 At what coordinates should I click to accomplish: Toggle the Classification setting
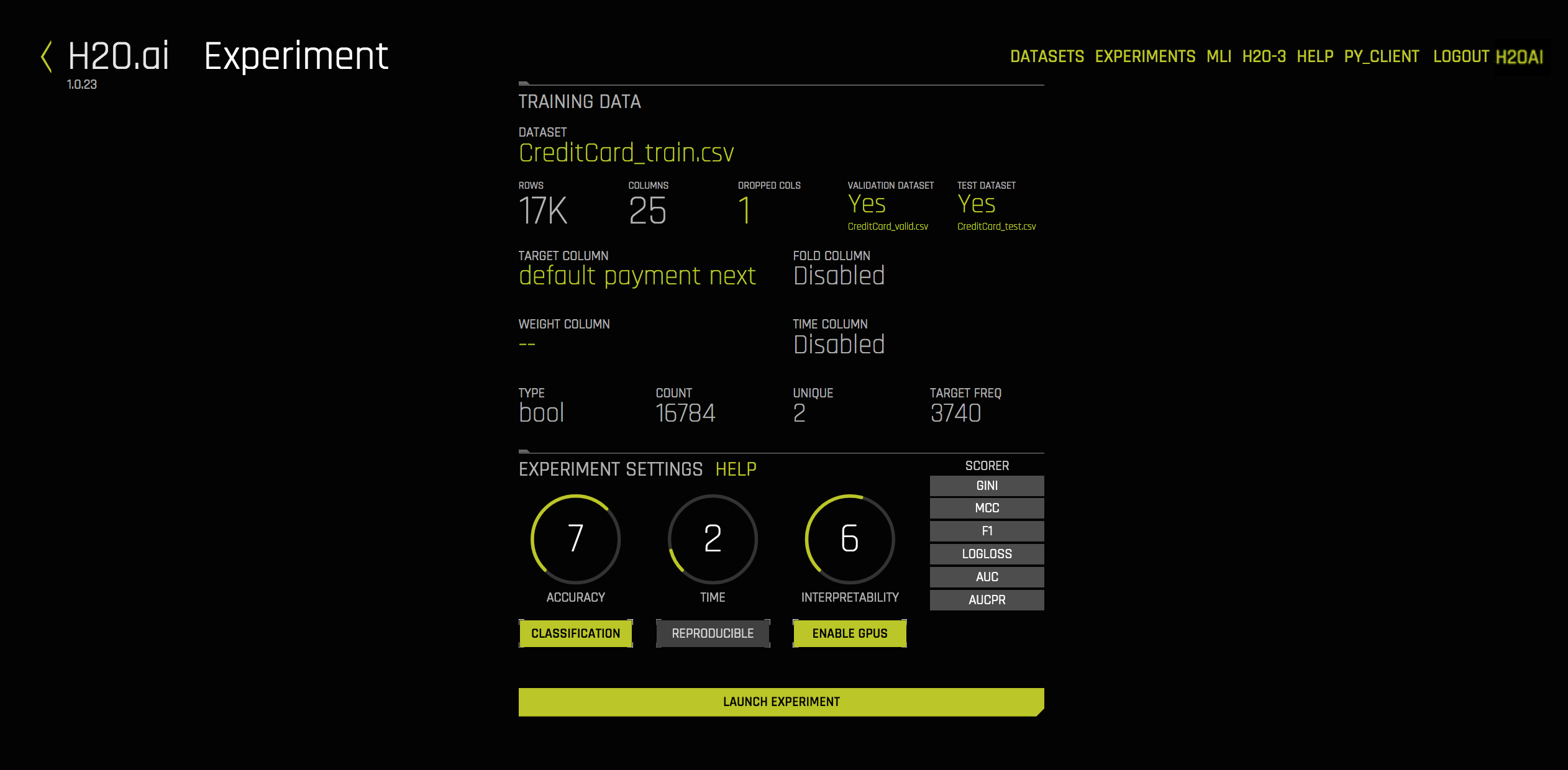click(x=575, y=633)
